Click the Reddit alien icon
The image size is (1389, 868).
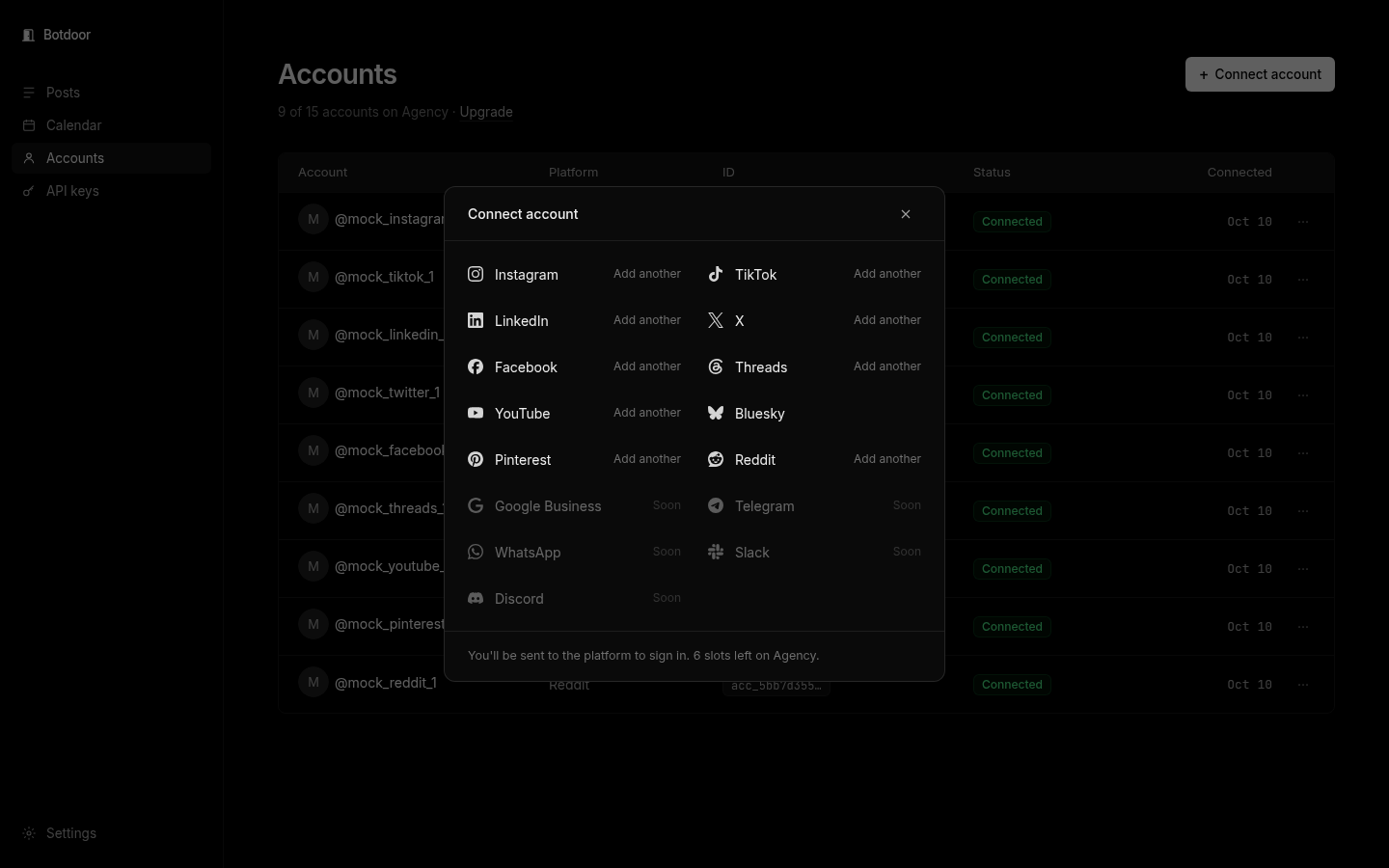716,459
